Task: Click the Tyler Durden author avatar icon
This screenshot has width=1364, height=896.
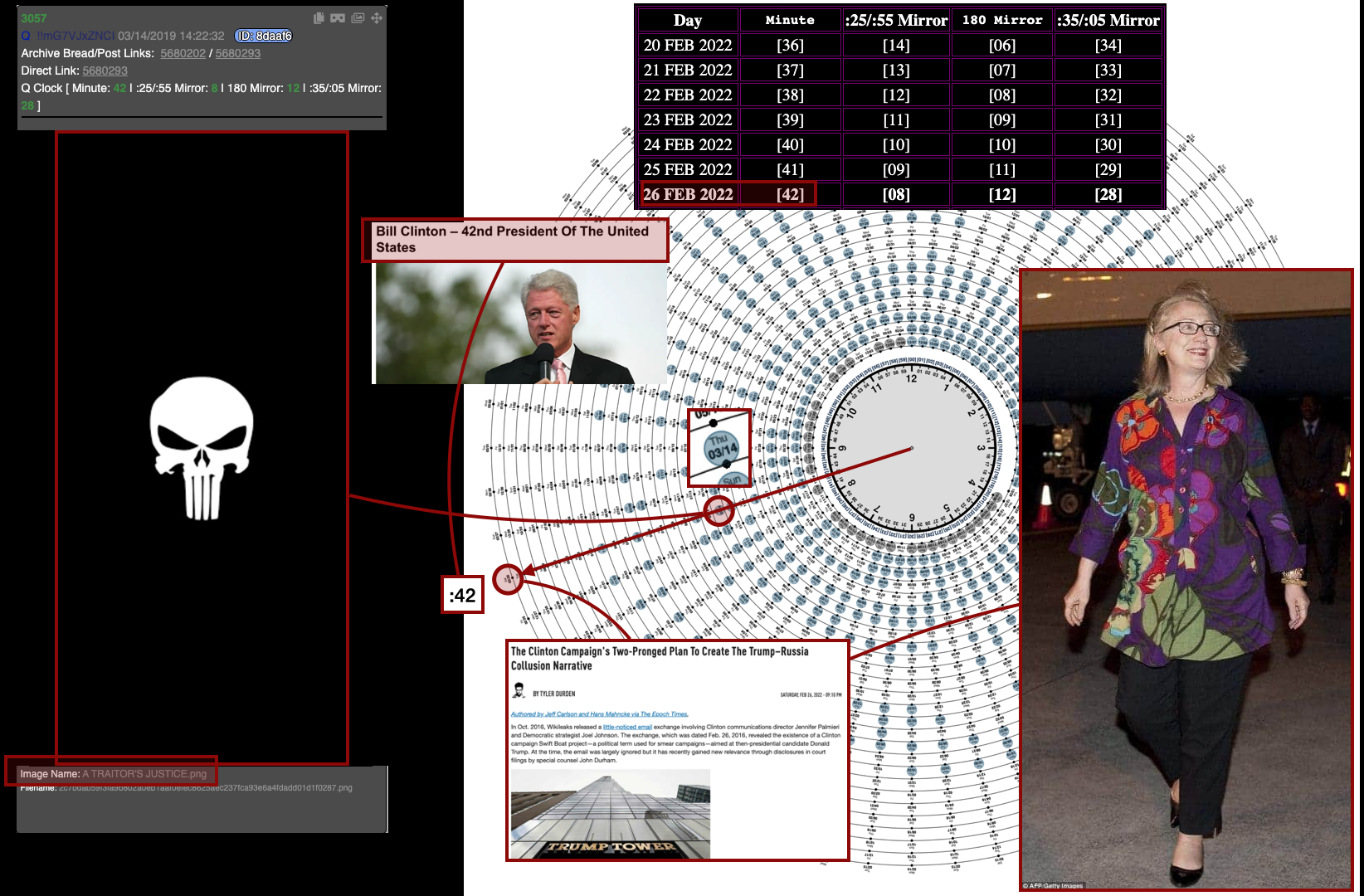Action: click(x=519, y=690)
